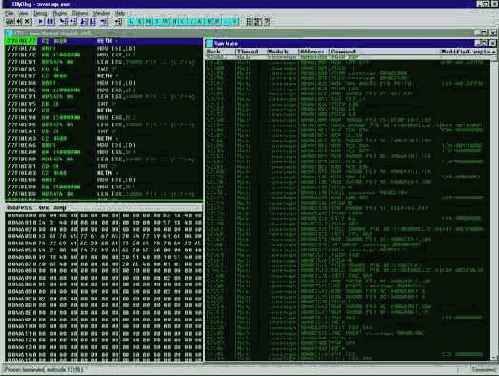Restart program with the rewind icon

(x=19, y=22)
